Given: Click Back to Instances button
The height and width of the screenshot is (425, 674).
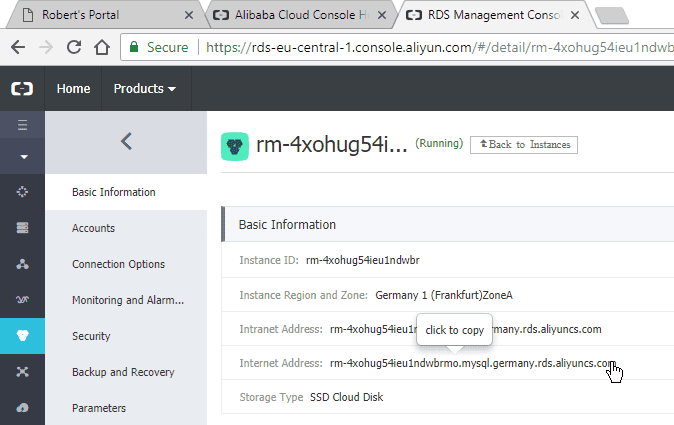Looking at the screenshot, I should [524, 145].
